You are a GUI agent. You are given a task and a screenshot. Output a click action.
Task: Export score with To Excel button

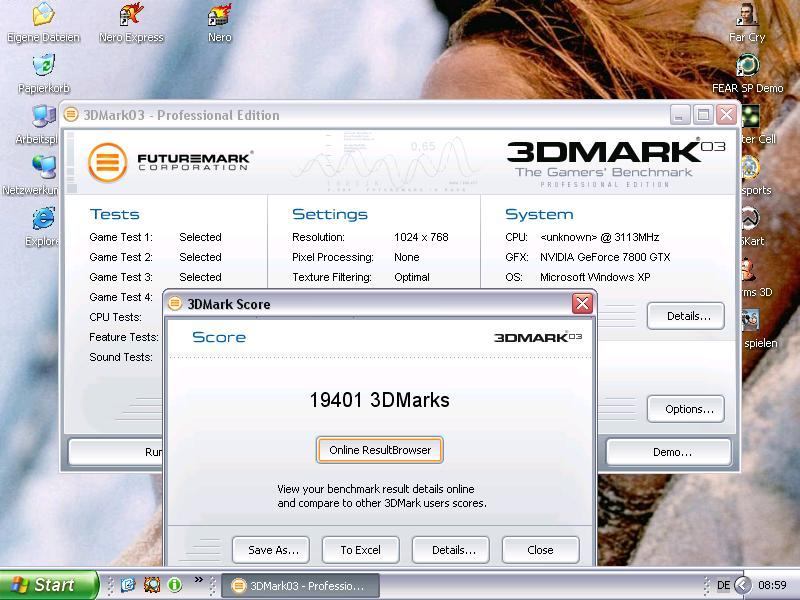361,550
